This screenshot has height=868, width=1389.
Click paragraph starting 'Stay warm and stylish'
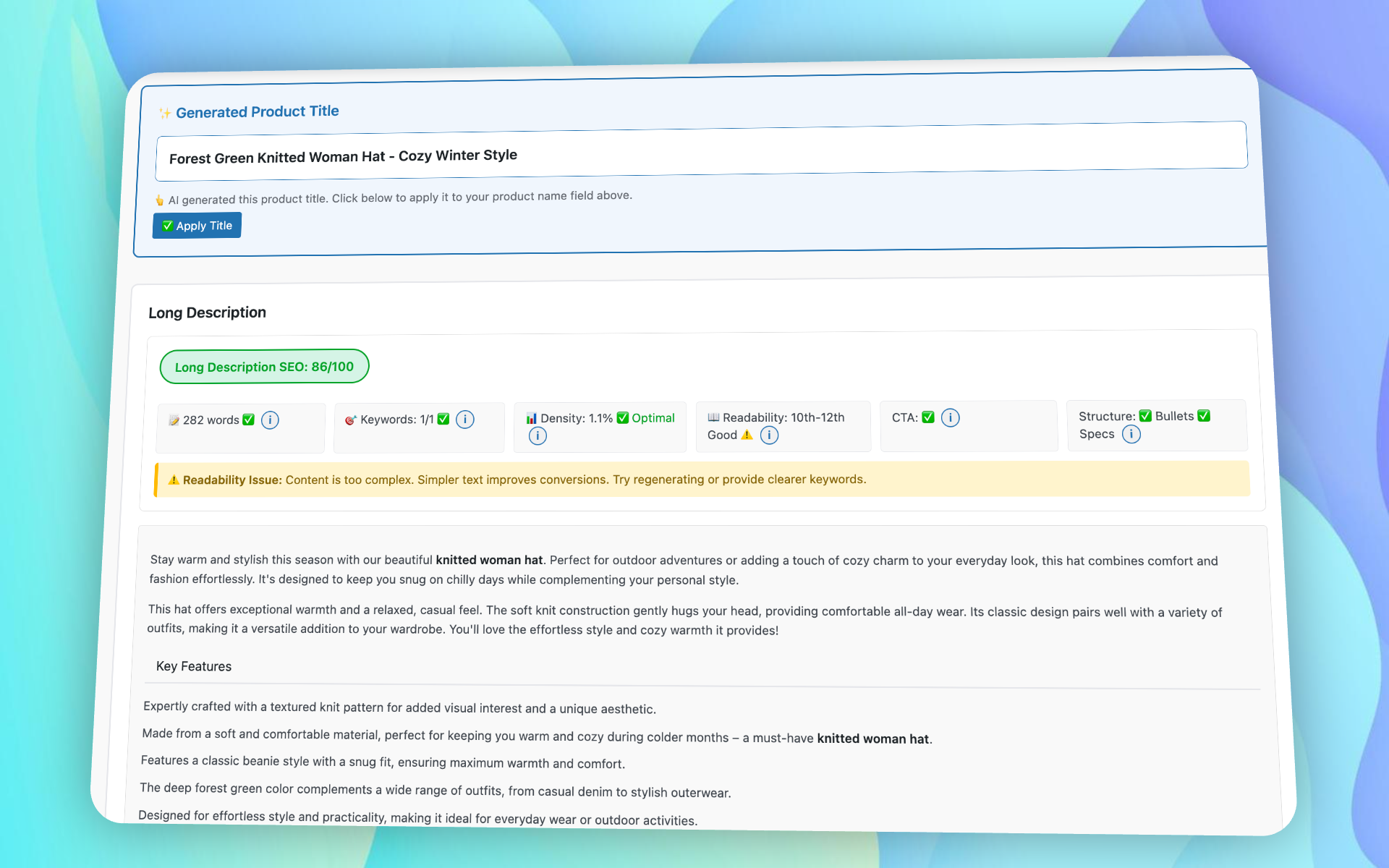coord(684,570)
